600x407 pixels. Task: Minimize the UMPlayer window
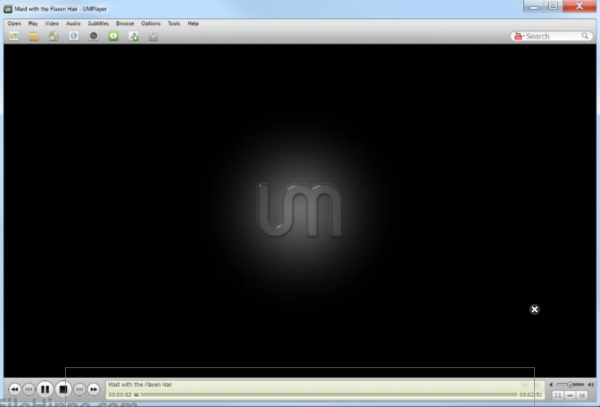534,6
